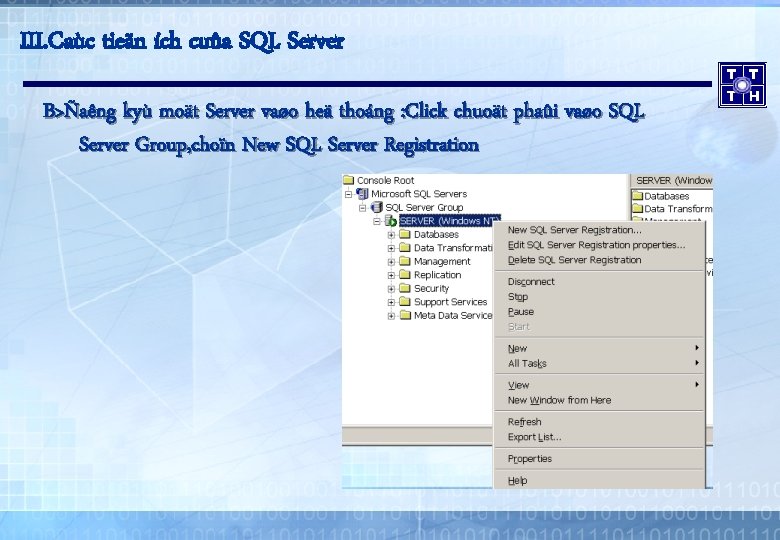Expand the Data Transformation tree node
Viewport: 780px width, 540px height.
[391, 248]
